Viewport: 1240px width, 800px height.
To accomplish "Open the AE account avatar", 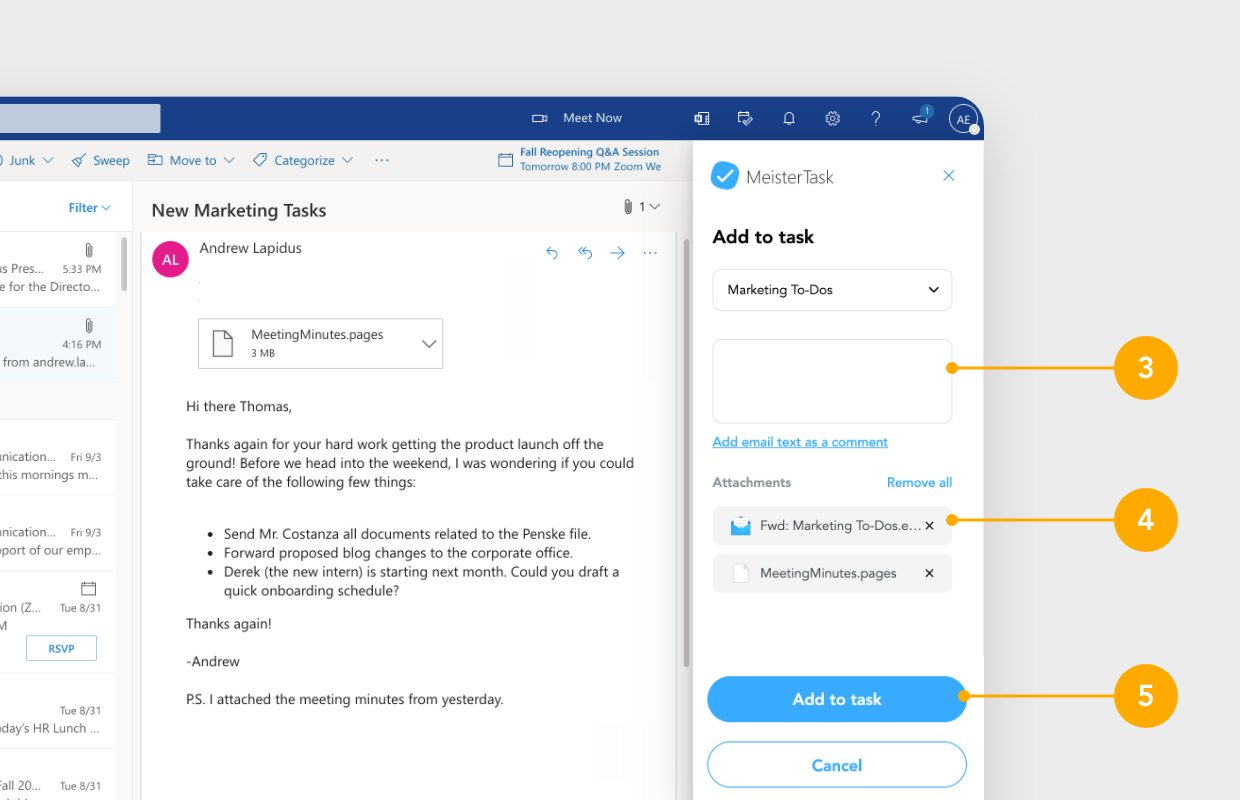I will 963,119.
